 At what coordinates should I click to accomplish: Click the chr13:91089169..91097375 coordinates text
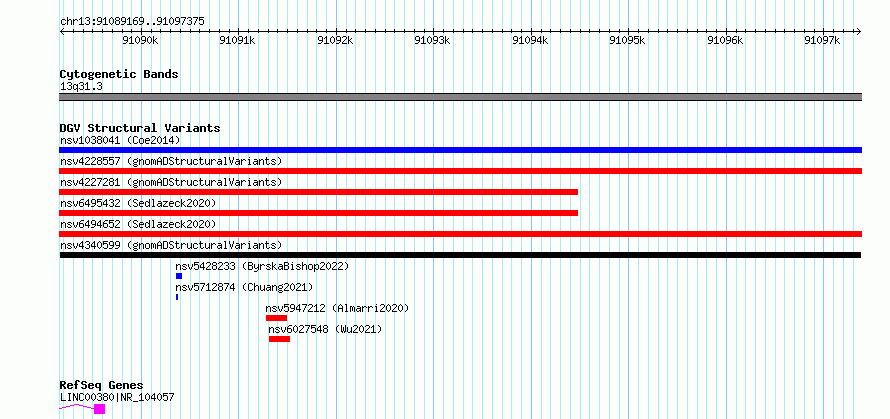pos(132,22)
